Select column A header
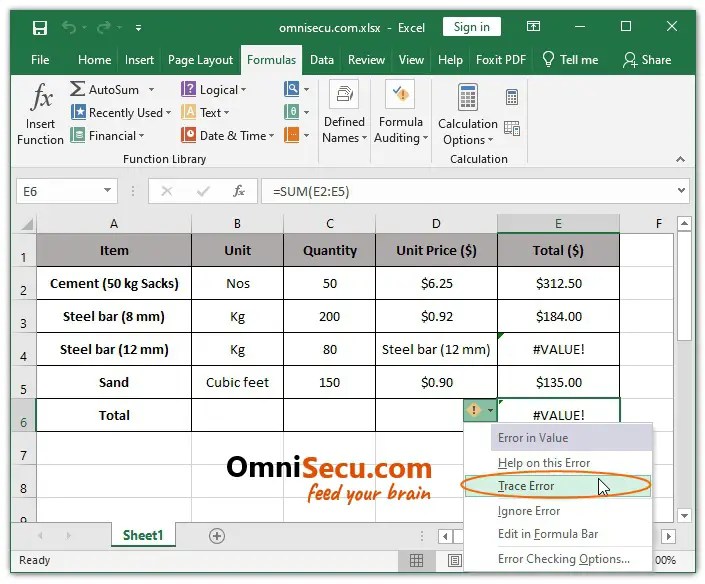The width and height of the screenshot is (705, 584). point(114,223)
